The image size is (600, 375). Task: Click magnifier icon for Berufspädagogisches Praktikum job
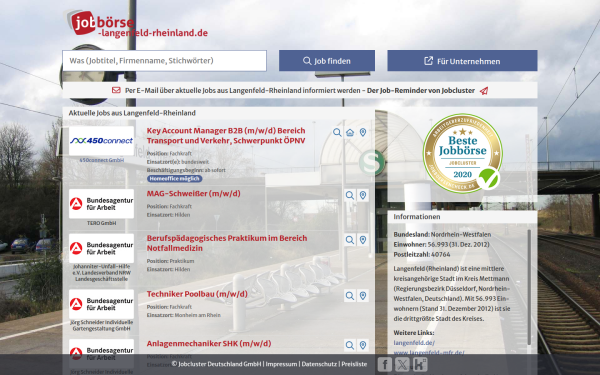350,240
